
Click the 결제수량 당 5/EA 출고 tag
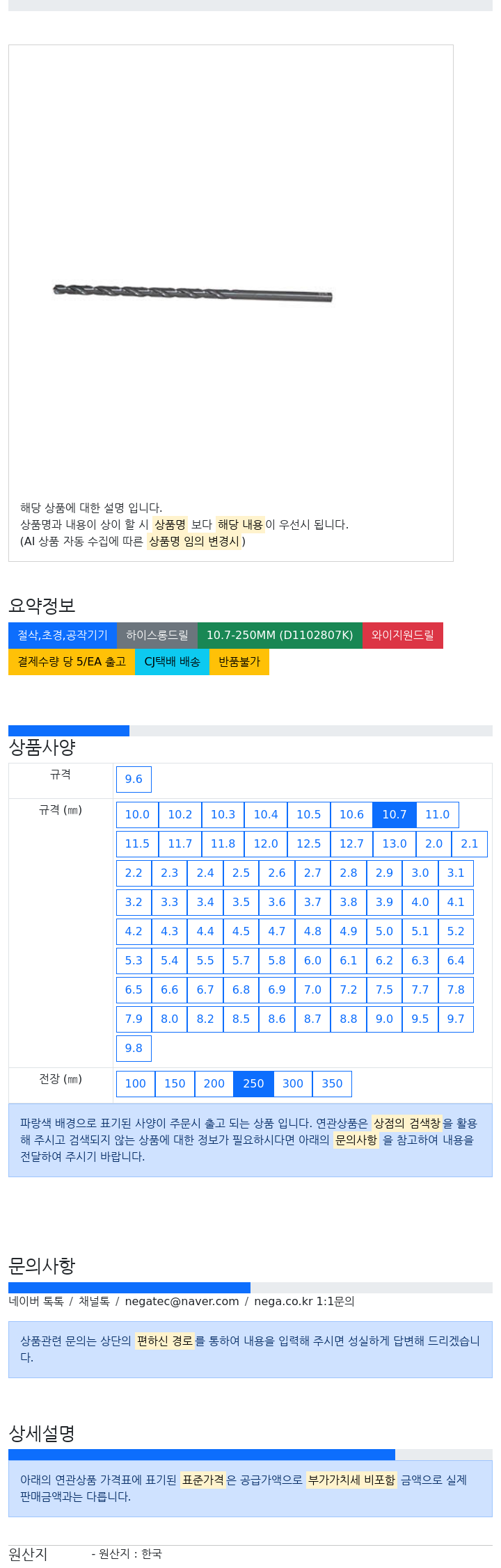pos(72,661)
